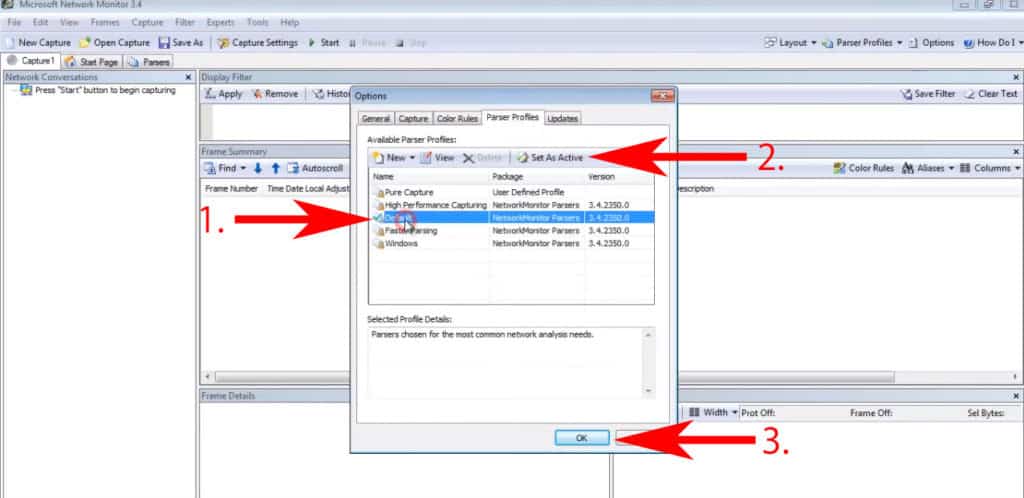
Task: Click the Package column header
Action: click(x=537, y=177)
